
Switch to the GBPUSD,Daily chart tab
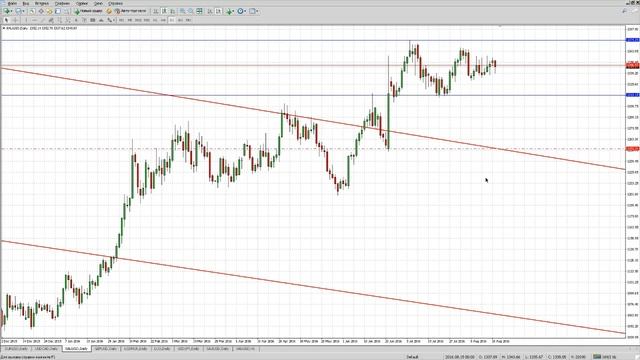pos(106,349)
